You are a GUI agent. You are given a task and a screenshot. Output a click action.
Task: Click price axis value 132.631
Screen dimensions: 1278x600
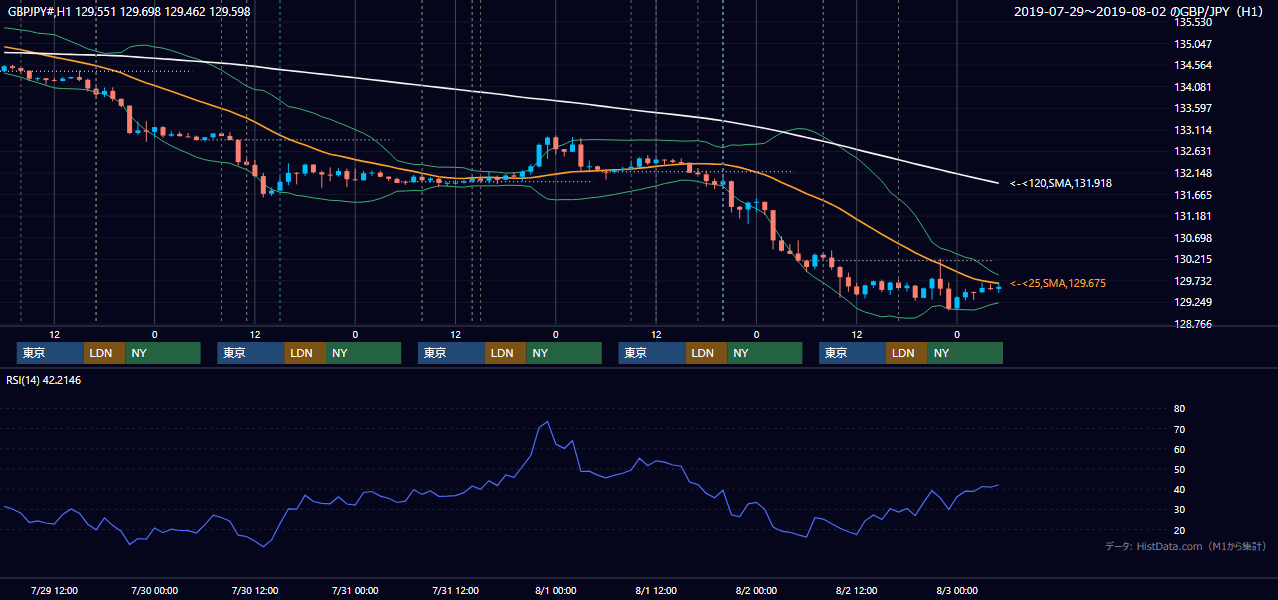[1193, 152]
